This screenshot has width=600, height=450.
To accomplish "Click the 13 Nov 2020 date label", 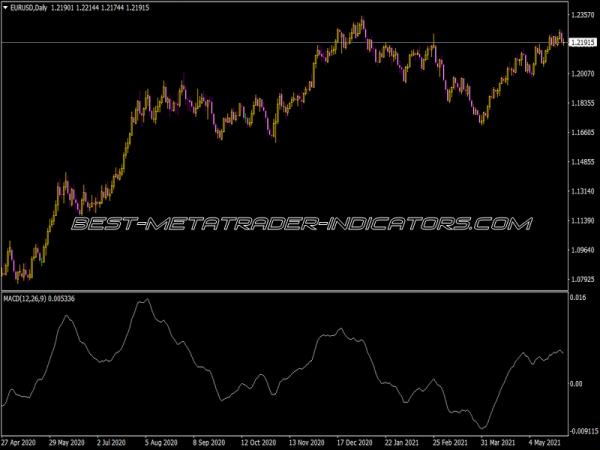I will point(307,443).
